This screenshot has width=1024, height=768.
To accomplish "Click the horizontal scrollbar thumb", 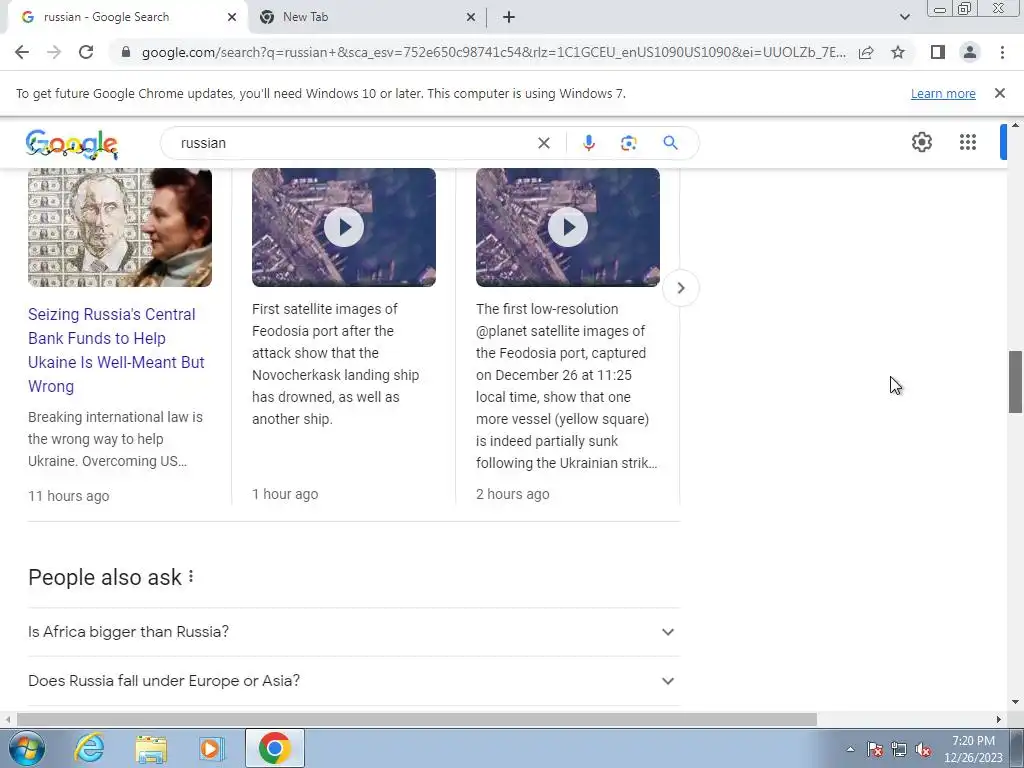I will [417, 719].
